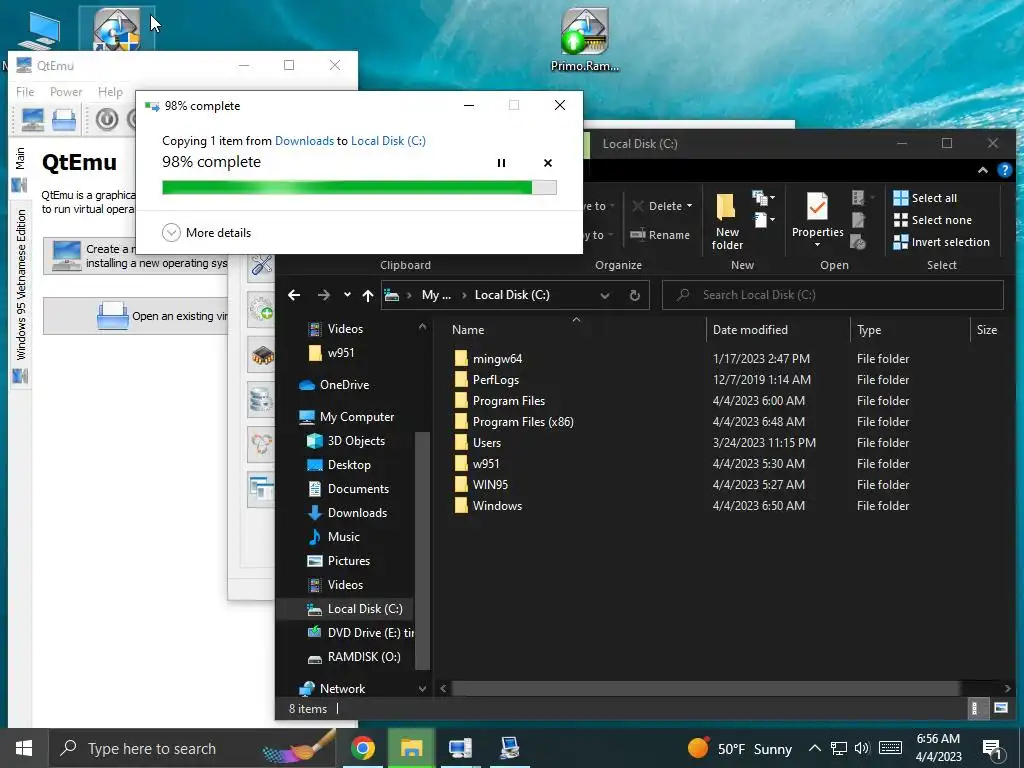Screen dimensions: 1024x768
Task: Sort files by Date modified column
Action: (750, 330)
